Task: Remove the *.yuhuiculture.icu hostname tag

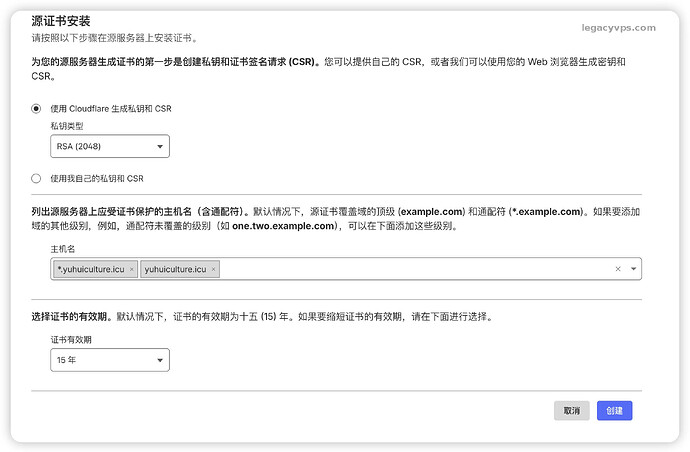Action: point(132,269)
